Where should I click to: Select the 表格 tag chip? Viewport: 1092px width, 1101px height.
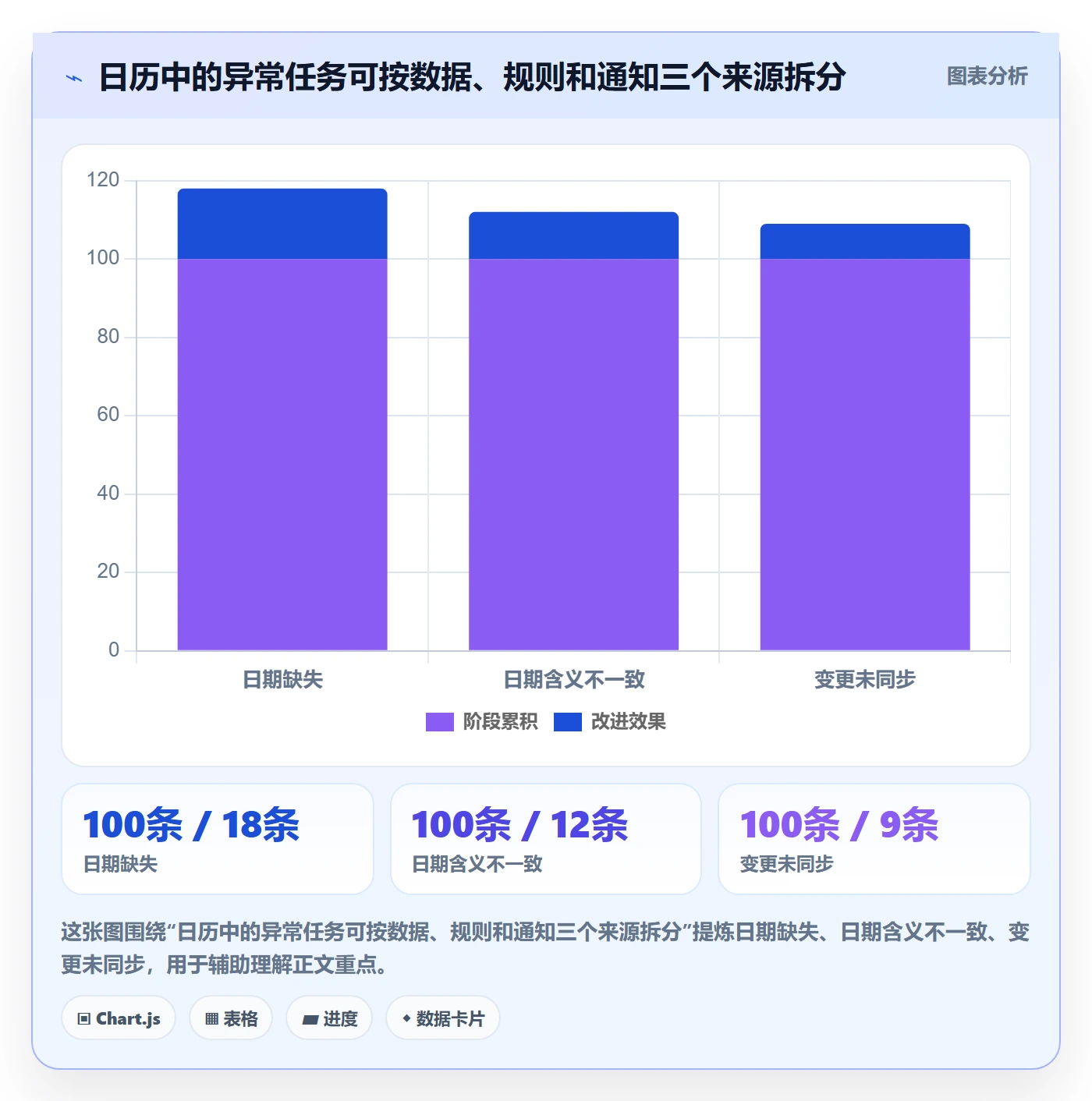(231, 1018)
